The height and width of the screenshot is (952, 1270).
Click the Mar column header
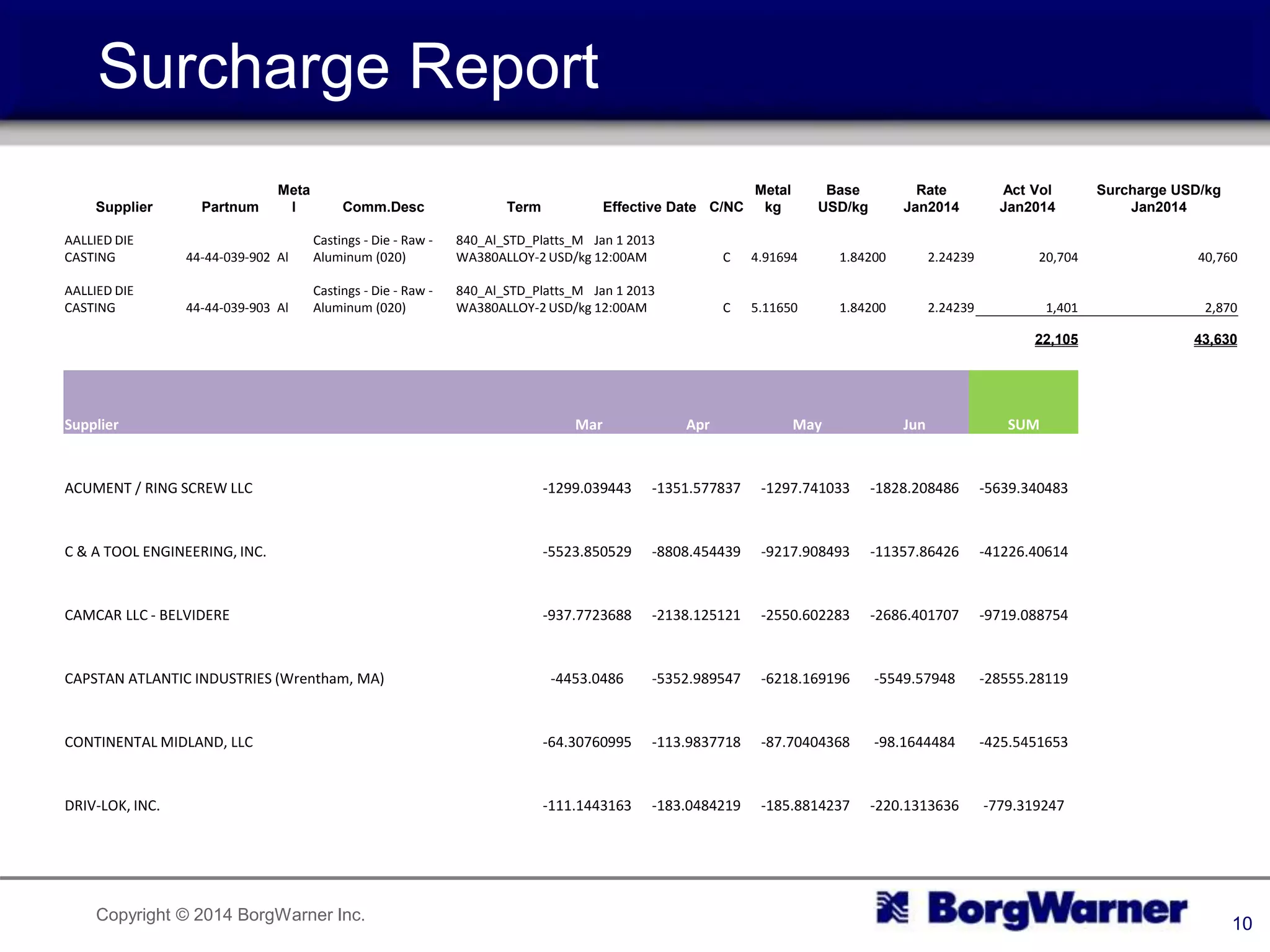point(588,425)
